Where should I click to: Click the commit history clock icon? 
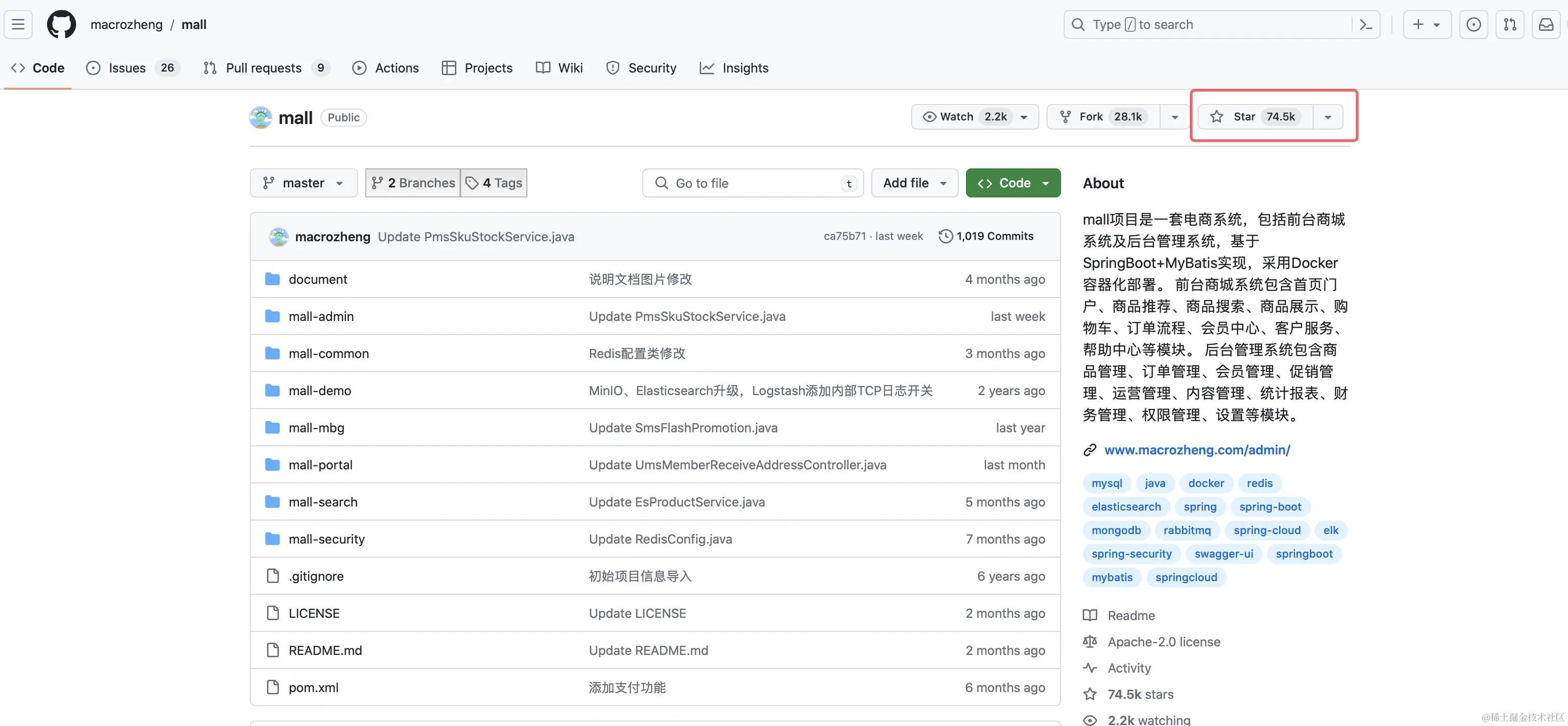coord(945,236)
